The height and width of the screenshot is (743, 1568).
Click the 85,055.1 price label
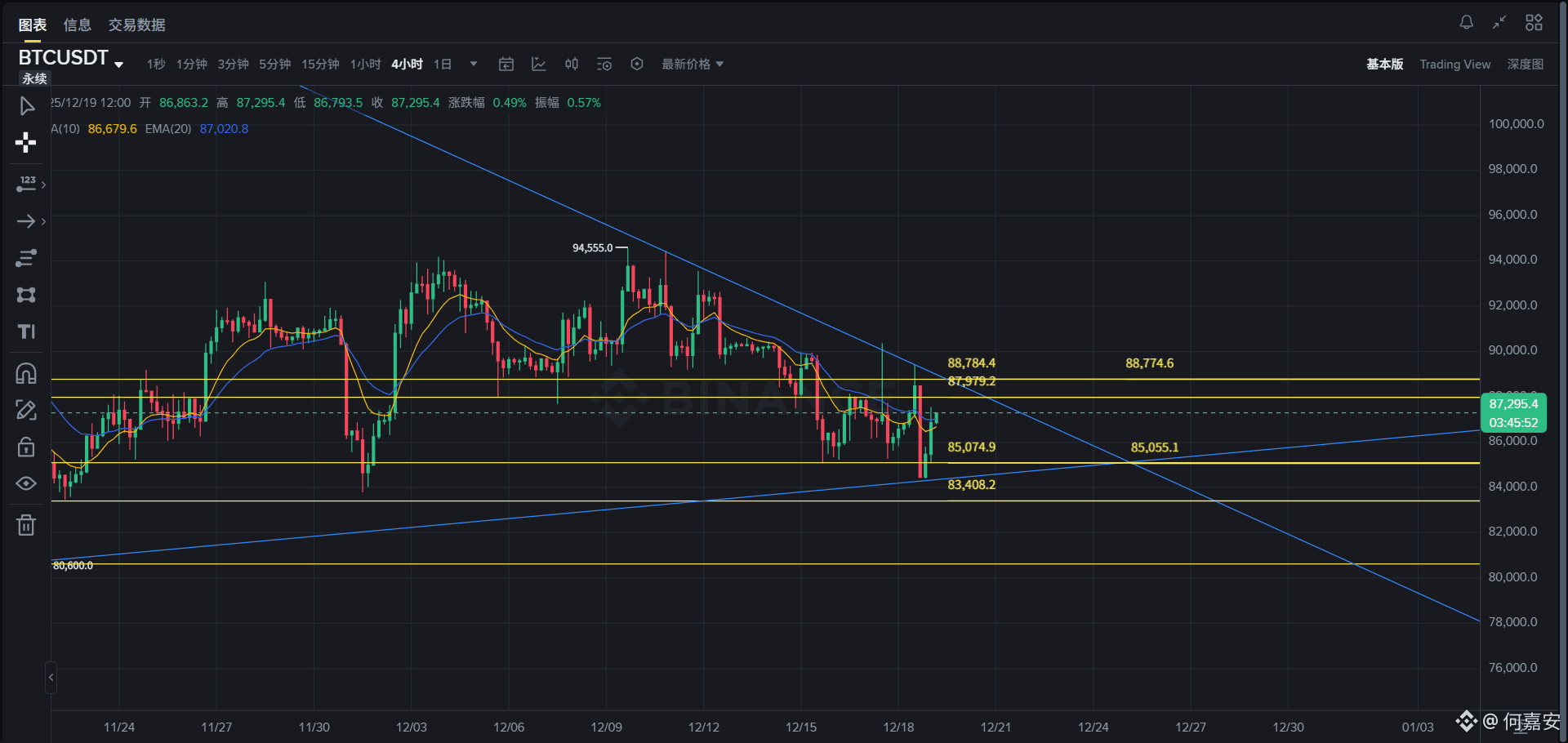(1154, 447)
